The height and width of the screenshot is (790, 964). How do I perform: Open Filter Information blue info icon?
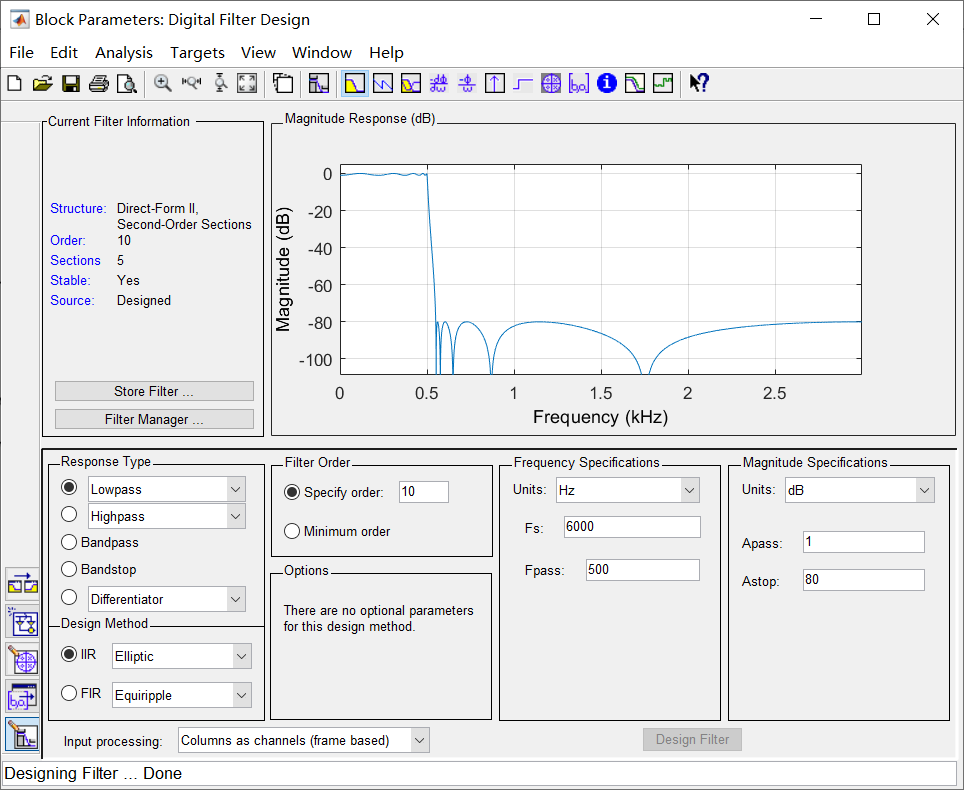(607, 83)
